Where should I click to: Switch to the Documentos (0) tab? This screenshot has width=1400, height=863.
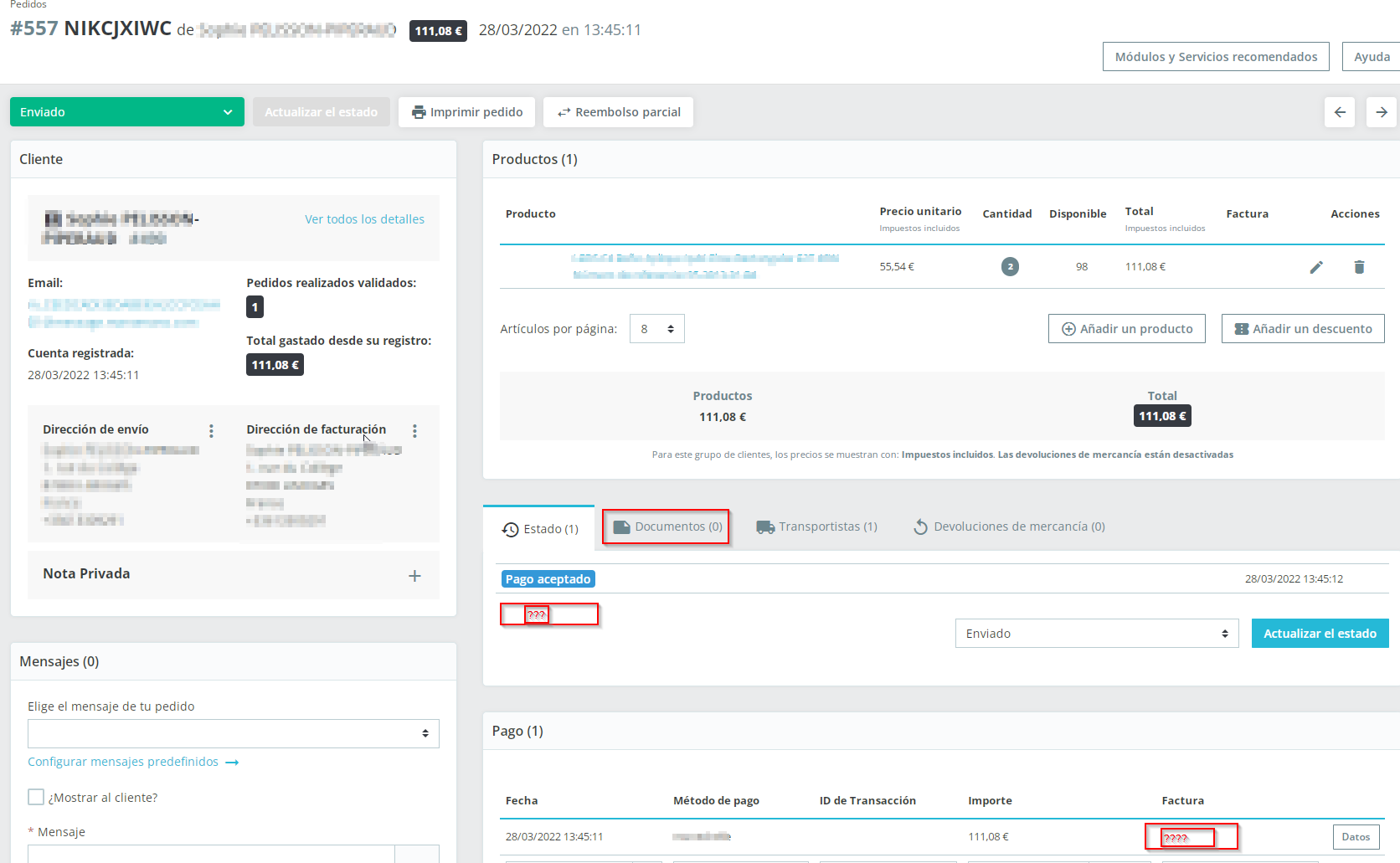pyautogui.click(x=667, y=527)
